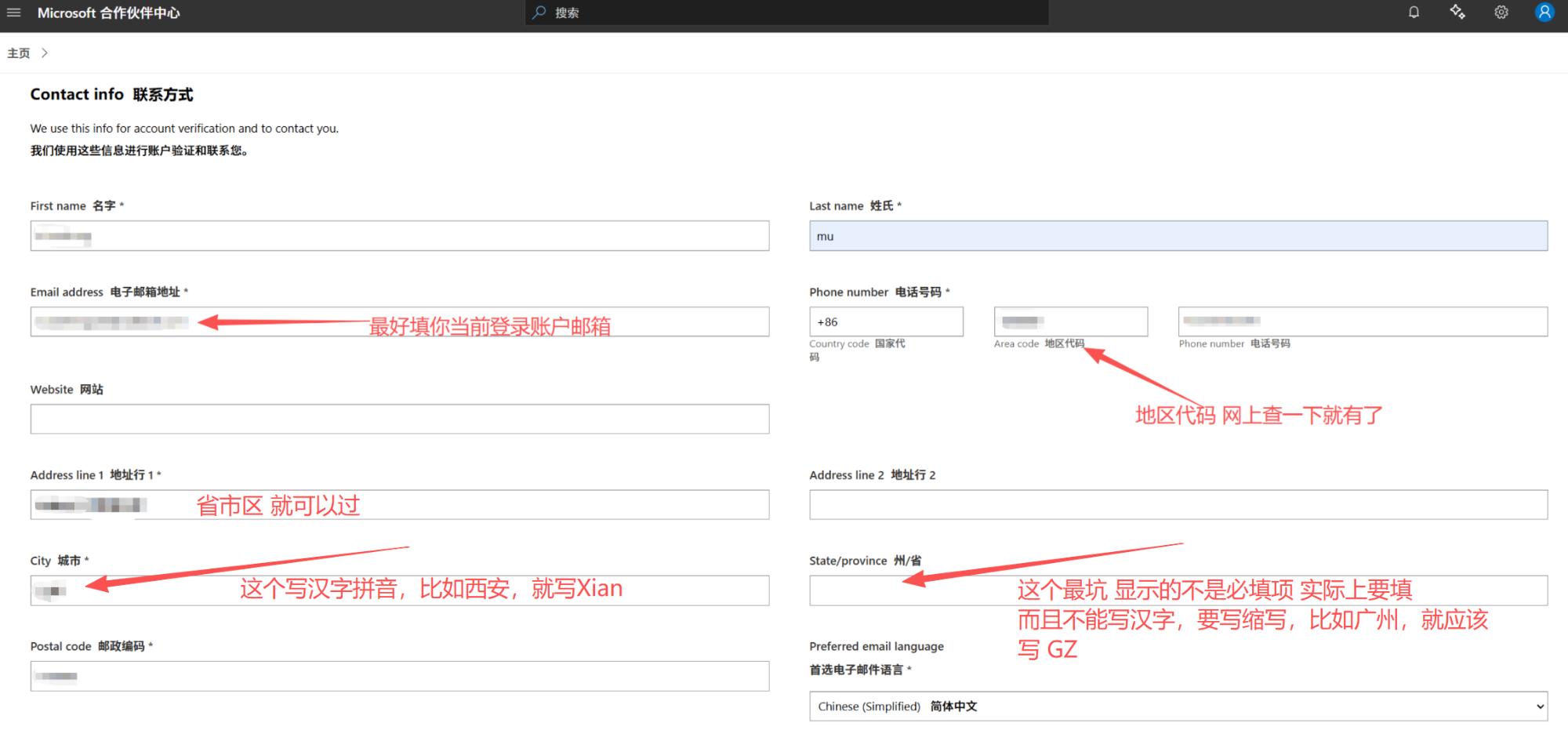Click the notifications bell icon
This screenshot has width=1568, height=741.
[x=1414, y=13]
